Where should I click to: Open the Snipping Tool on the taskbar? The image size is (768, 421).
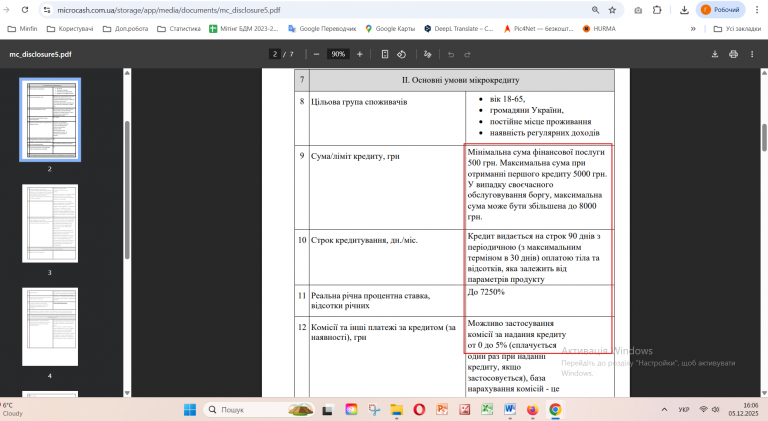[x=375, y=410]
